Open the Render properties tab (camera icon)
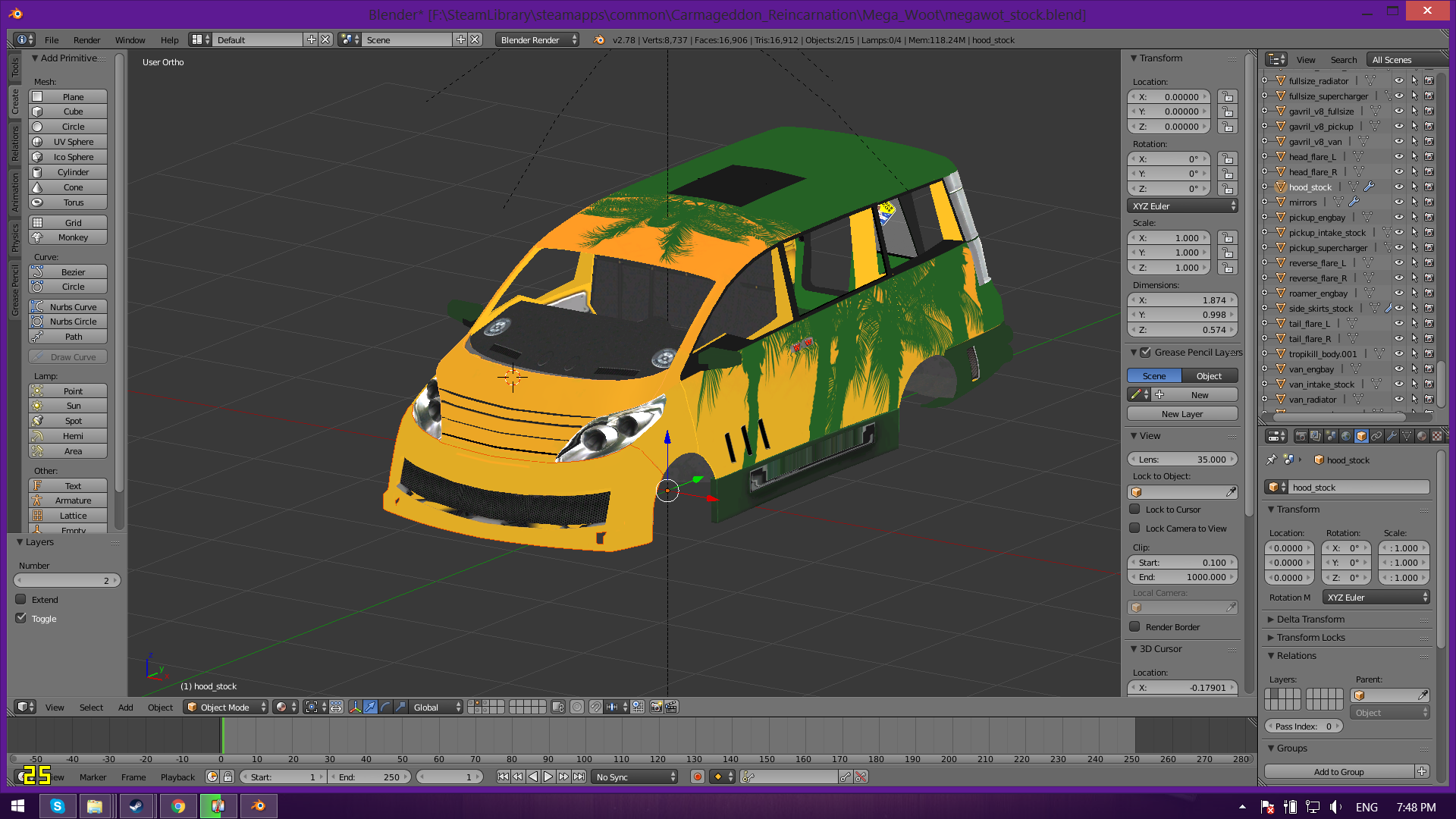 point(1301,436)
